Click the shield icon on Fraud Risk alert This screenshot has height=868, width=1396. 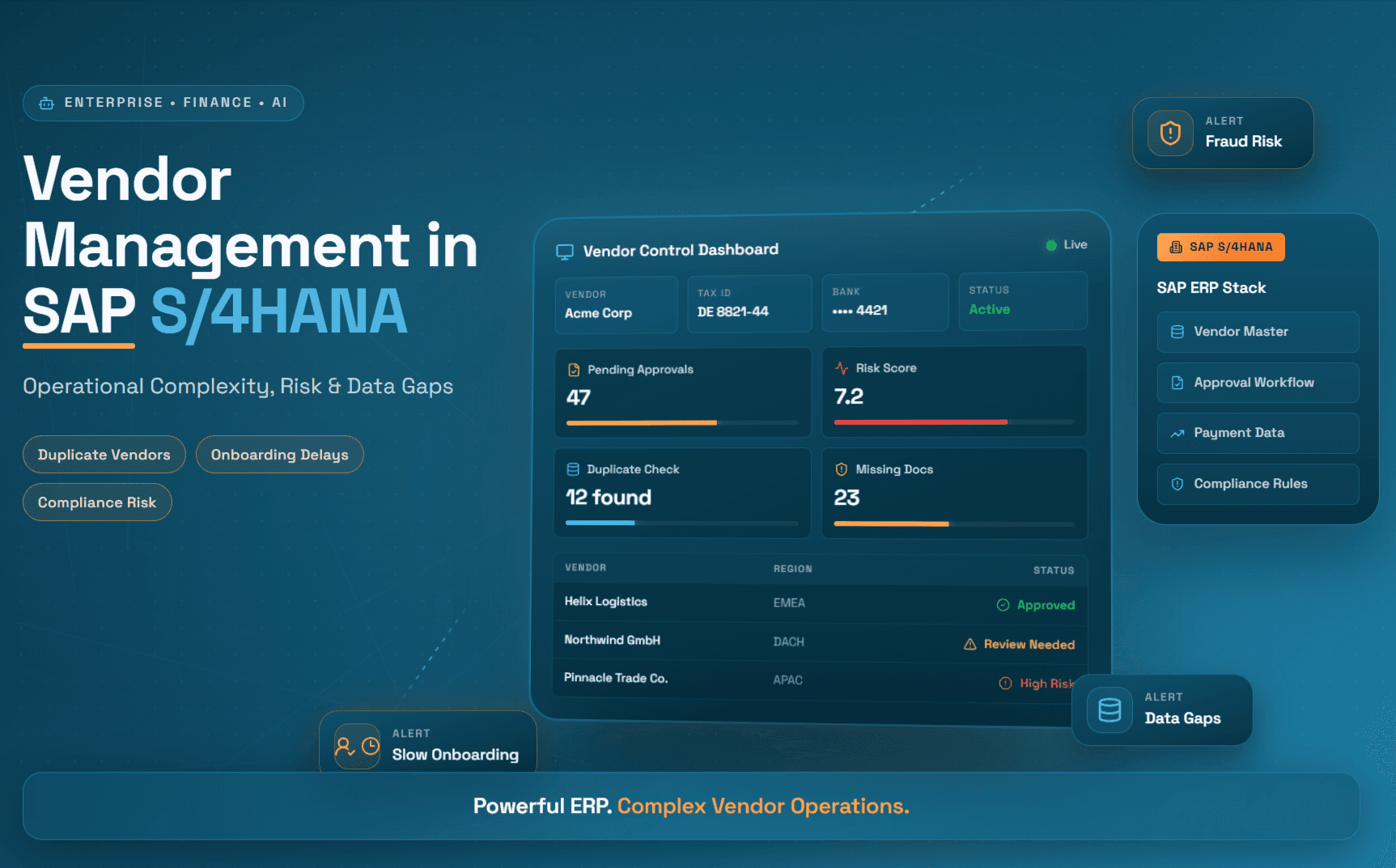pos(1170,133)
